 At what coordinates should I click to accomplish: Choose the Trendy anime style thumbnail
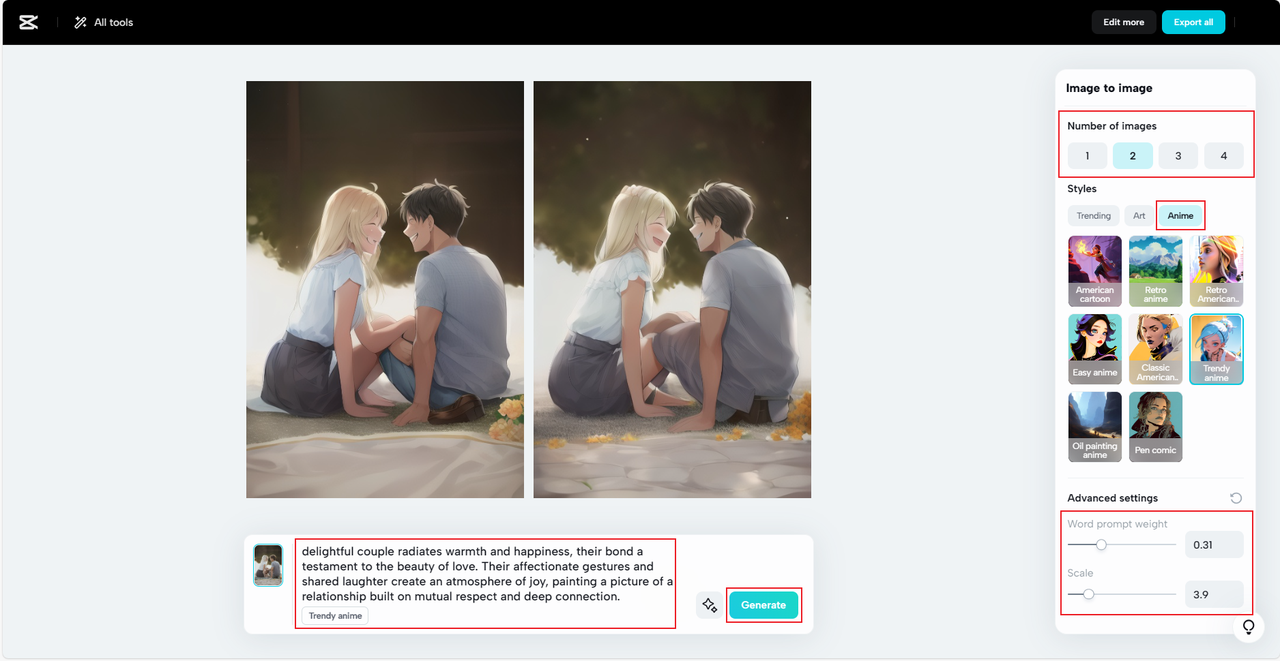coord(1217,349)
